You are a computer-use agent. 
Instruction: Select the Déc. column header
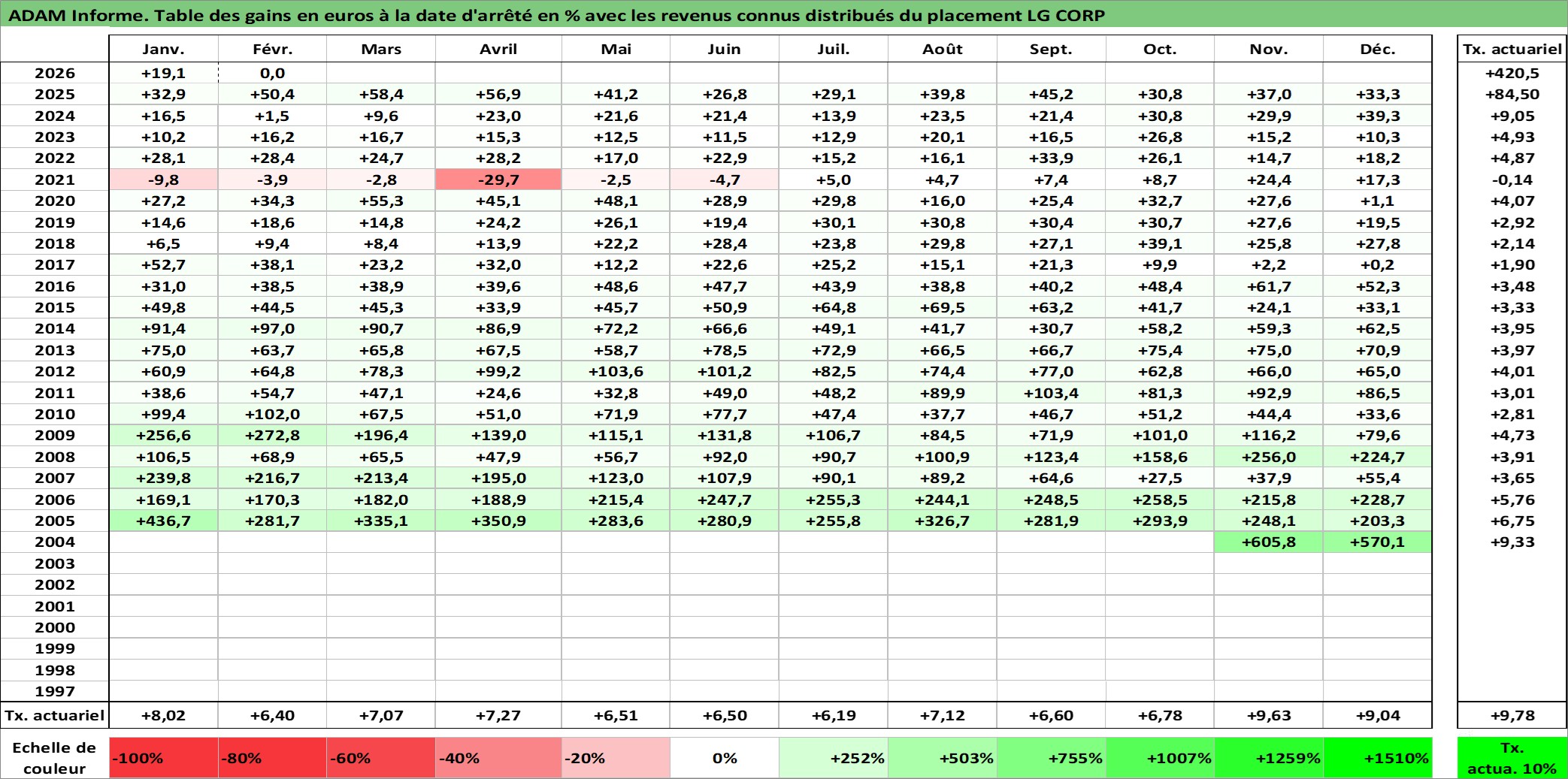pyautogui.click(x=1377, y=49)
